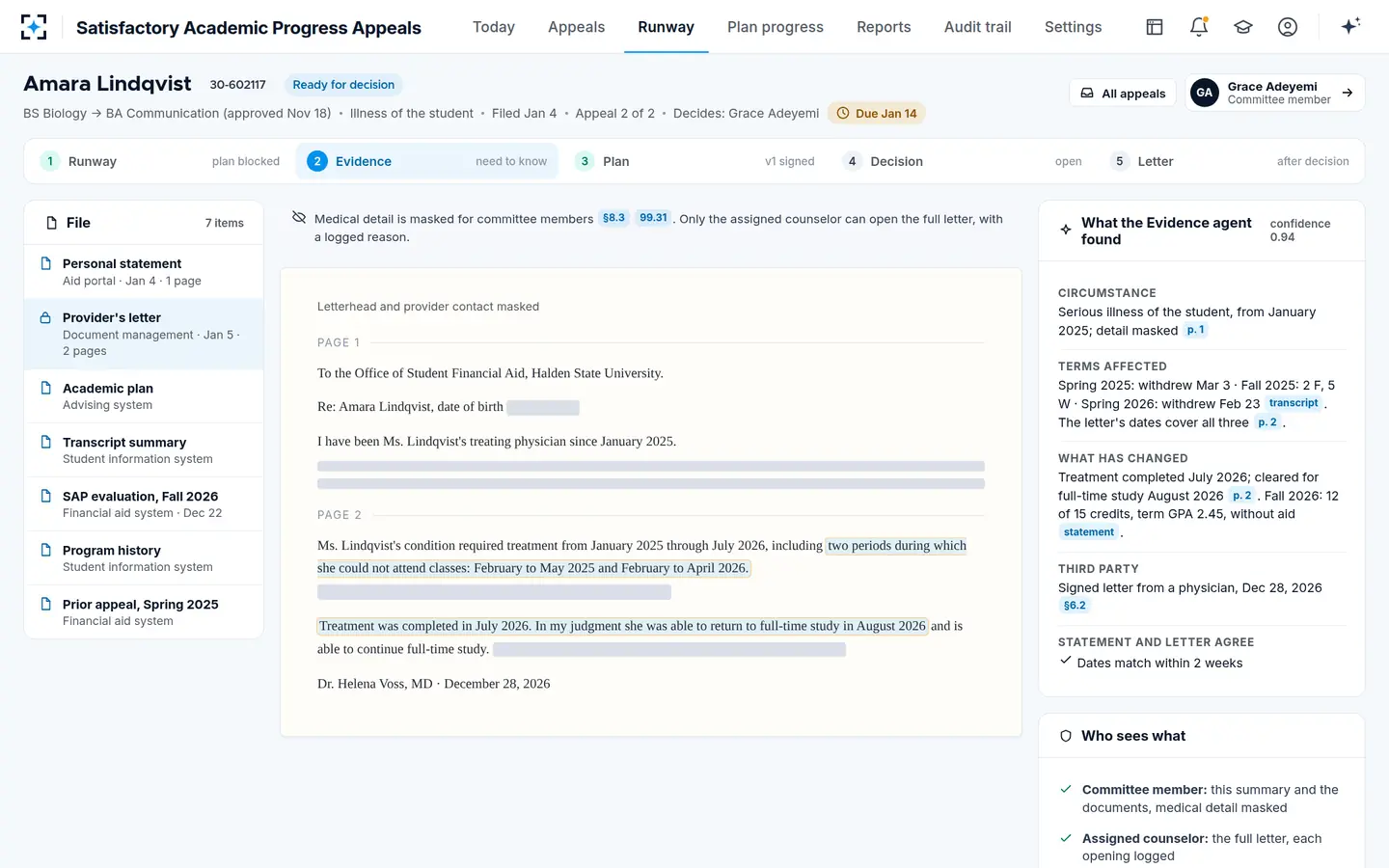The height and width of the screenshot is (868, 1389).
Task: Go to step 3 Plan
Action: 694,161
